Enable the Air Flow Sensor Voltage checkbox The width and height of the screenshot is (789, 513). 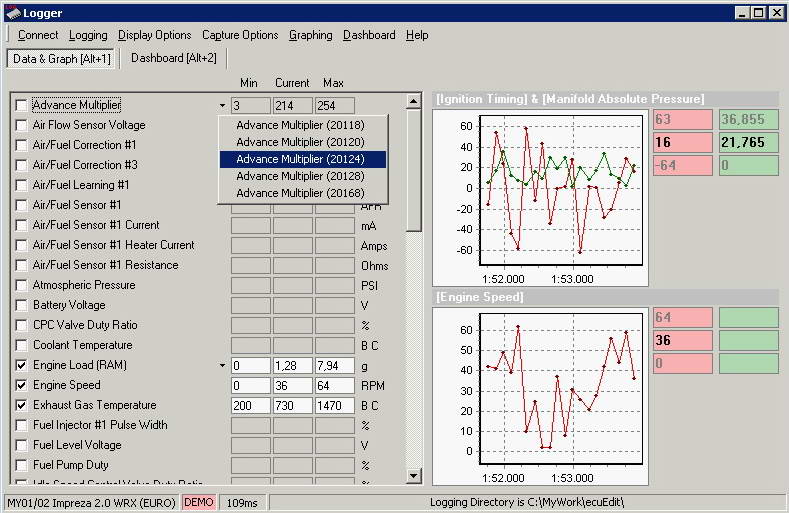click(21, 125)
